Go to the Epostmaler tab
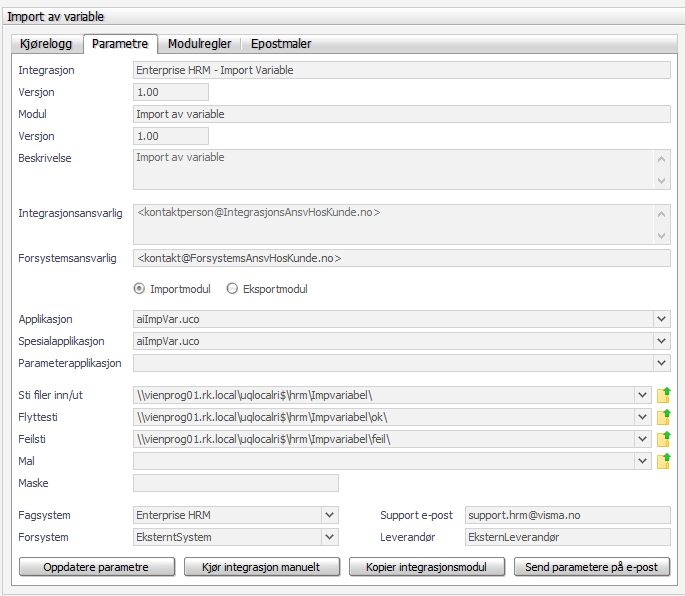Image resolution: width=685 pixels, height=596 pixels. pos(281,44)
